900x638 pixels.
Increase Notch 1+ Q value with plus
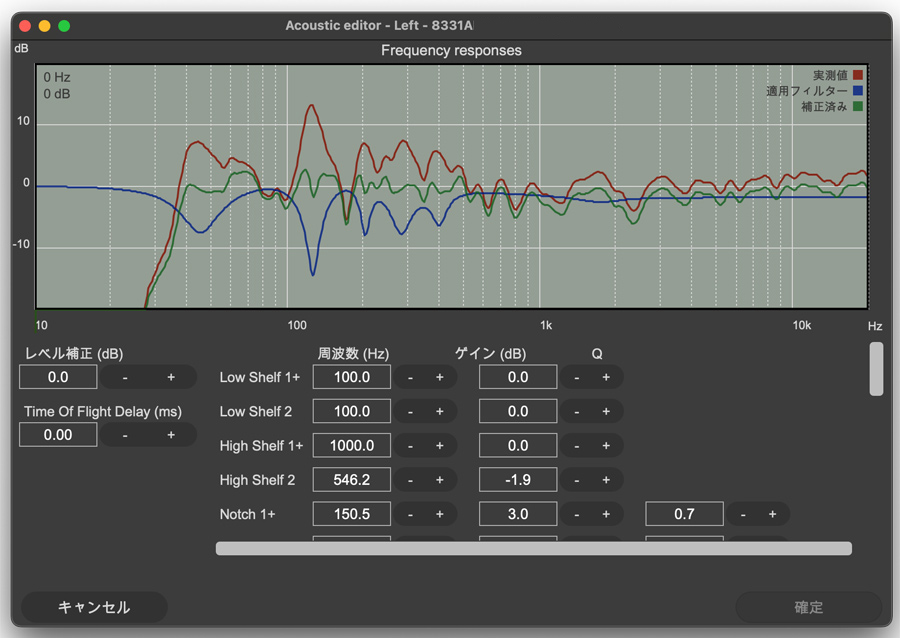[x=773, y=514]
